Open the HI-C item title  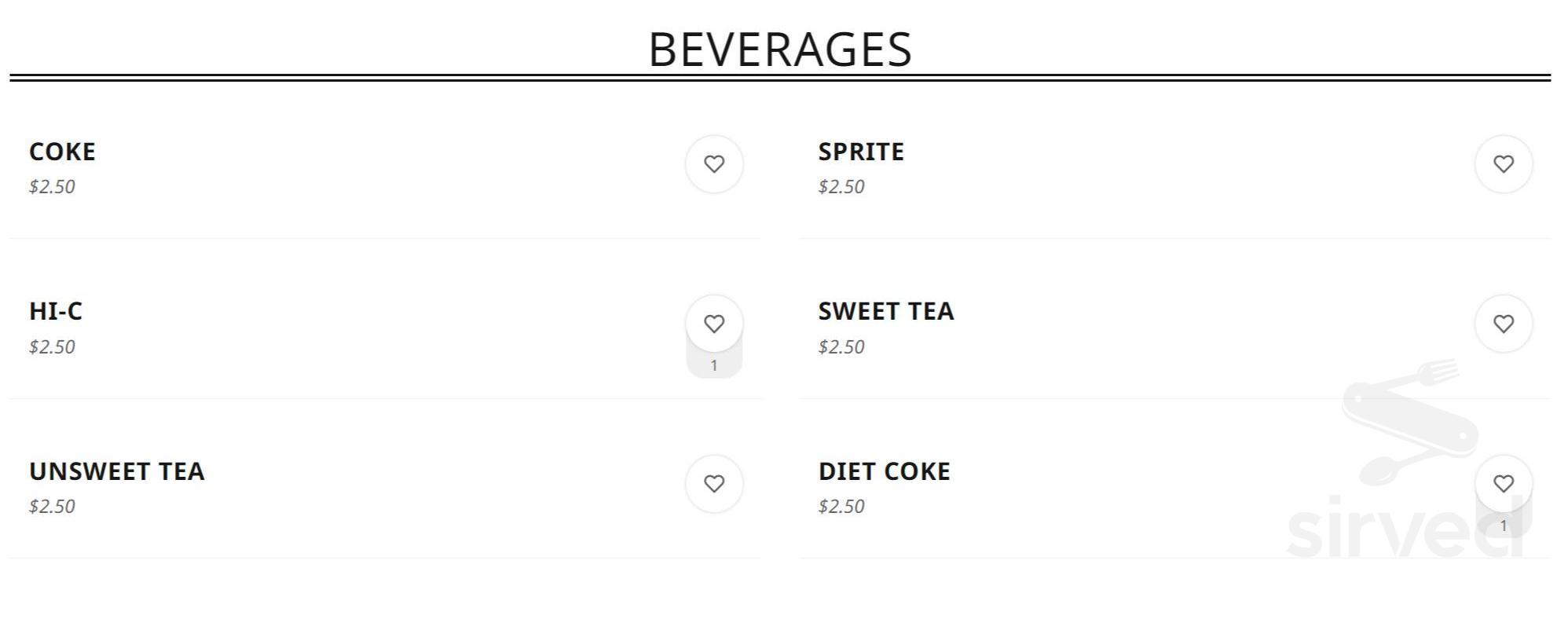pyautogui.click(x=56, y=311)
